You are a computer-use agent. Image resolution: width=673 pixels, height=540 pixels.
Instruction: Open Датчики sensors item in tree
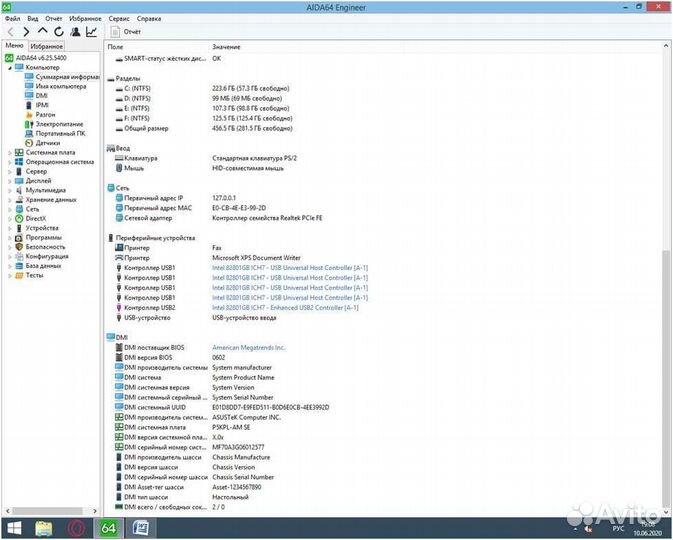(47, 142)
